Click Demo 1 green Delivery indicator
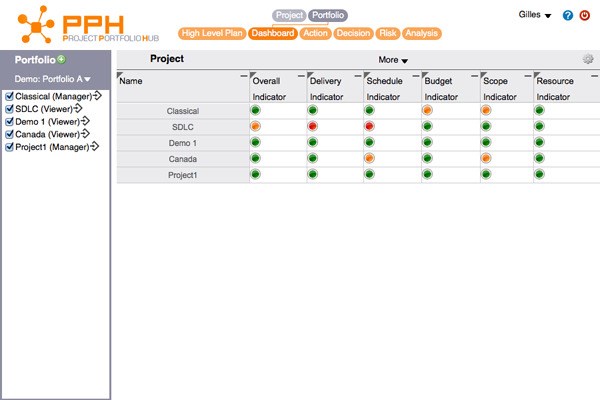 pos(313,142)
